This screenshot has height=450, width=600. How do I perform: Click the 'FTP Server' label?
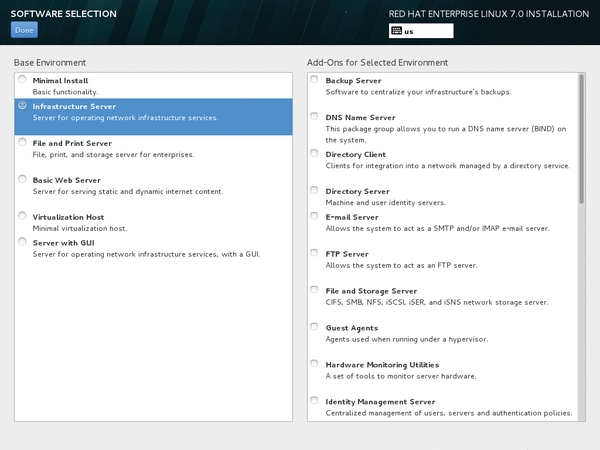347,254
